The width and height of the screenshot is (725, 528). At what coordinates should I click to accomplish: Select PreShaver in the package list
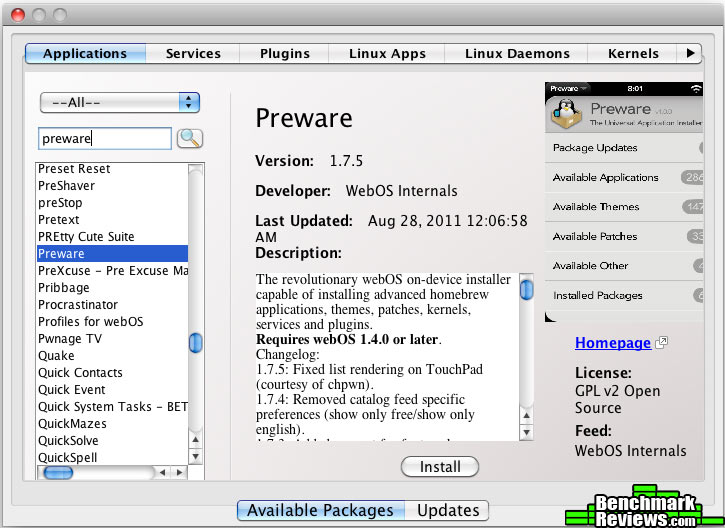point(112,186)
